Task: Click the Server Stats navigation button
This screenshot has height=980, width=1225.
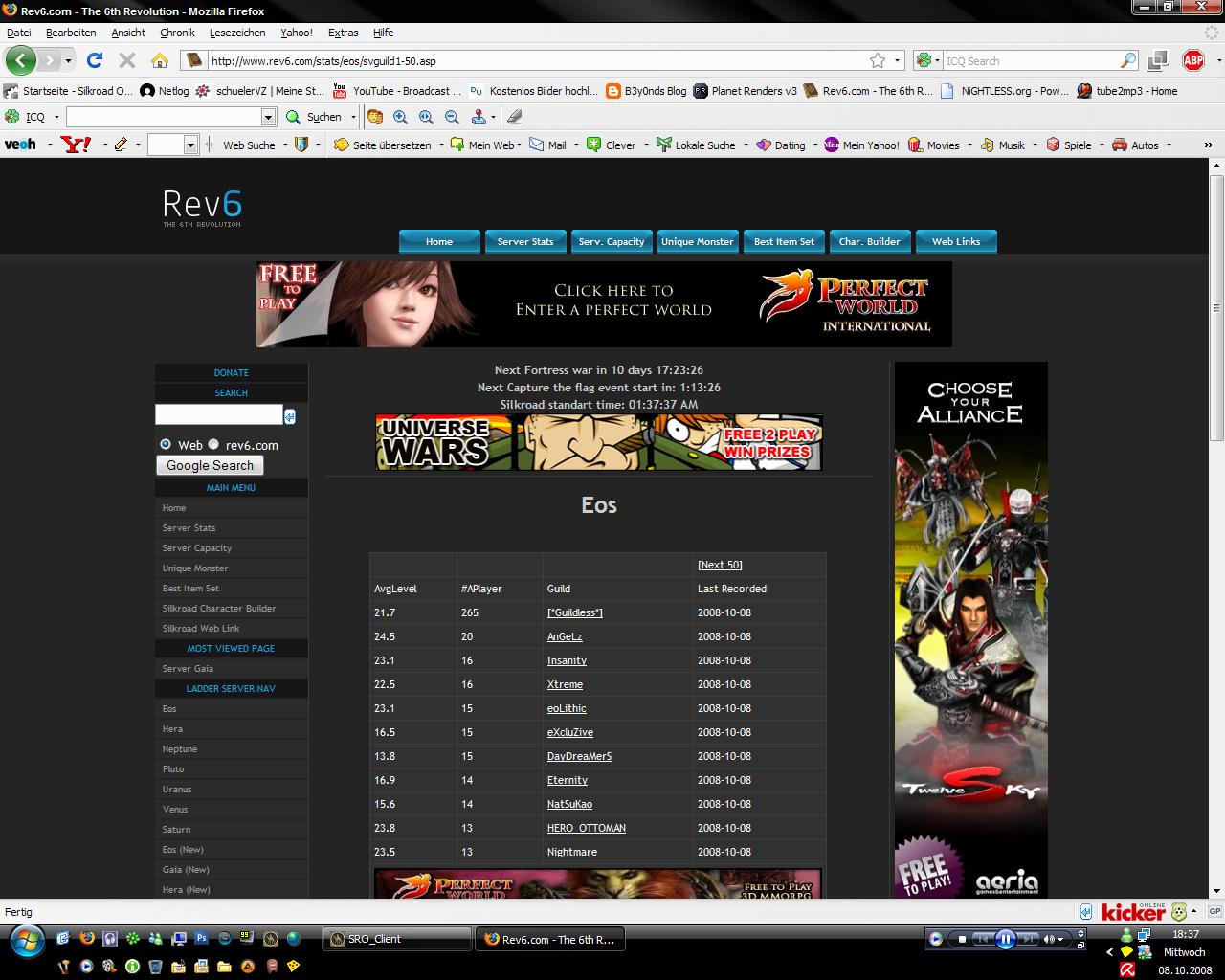Action: [x=525, y=241]
